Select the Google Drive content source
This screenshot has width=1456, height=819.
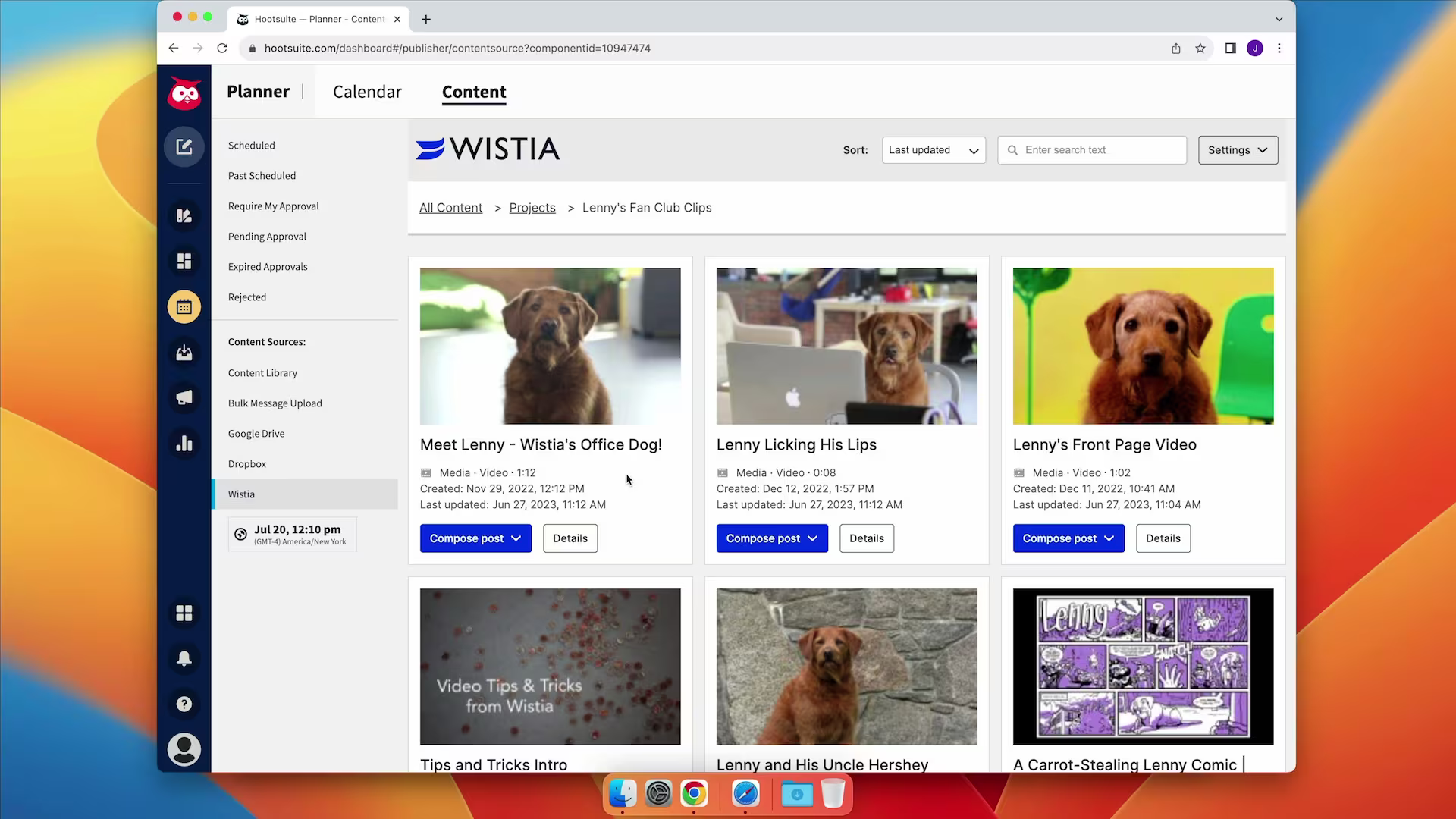(x=256, y=434)
